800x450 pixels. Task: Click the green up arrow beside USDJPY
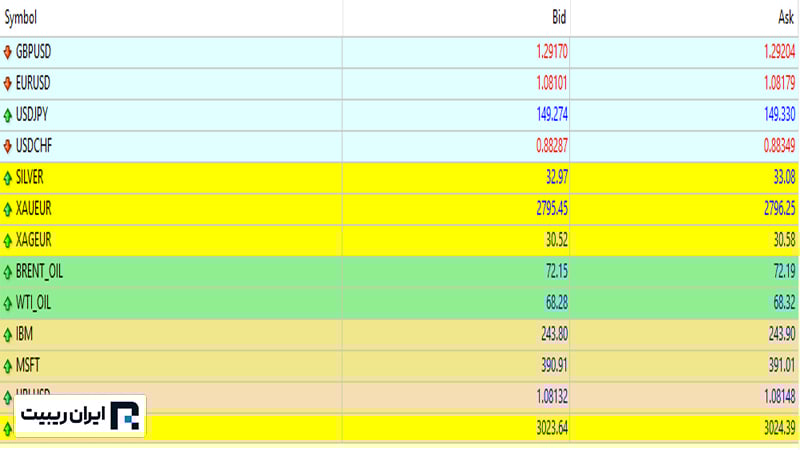tap(8, 115)
